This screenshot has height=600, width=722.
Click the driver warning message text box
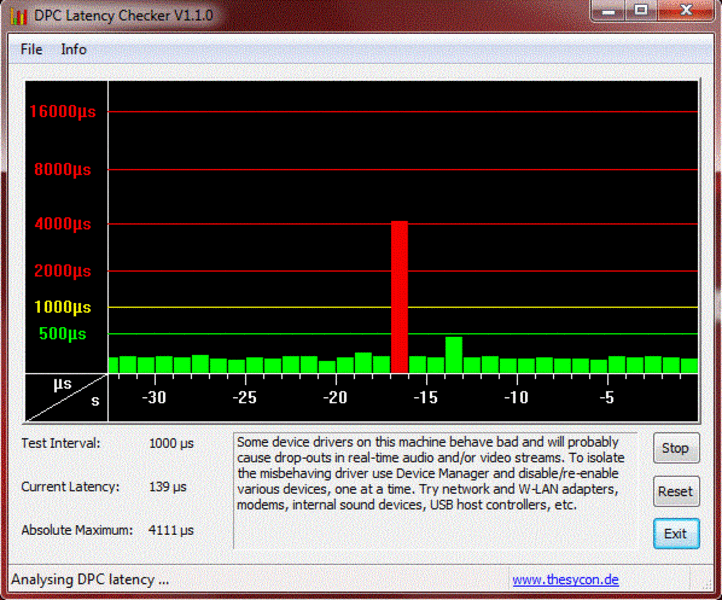pyautogui.click(x=435, y=491)
